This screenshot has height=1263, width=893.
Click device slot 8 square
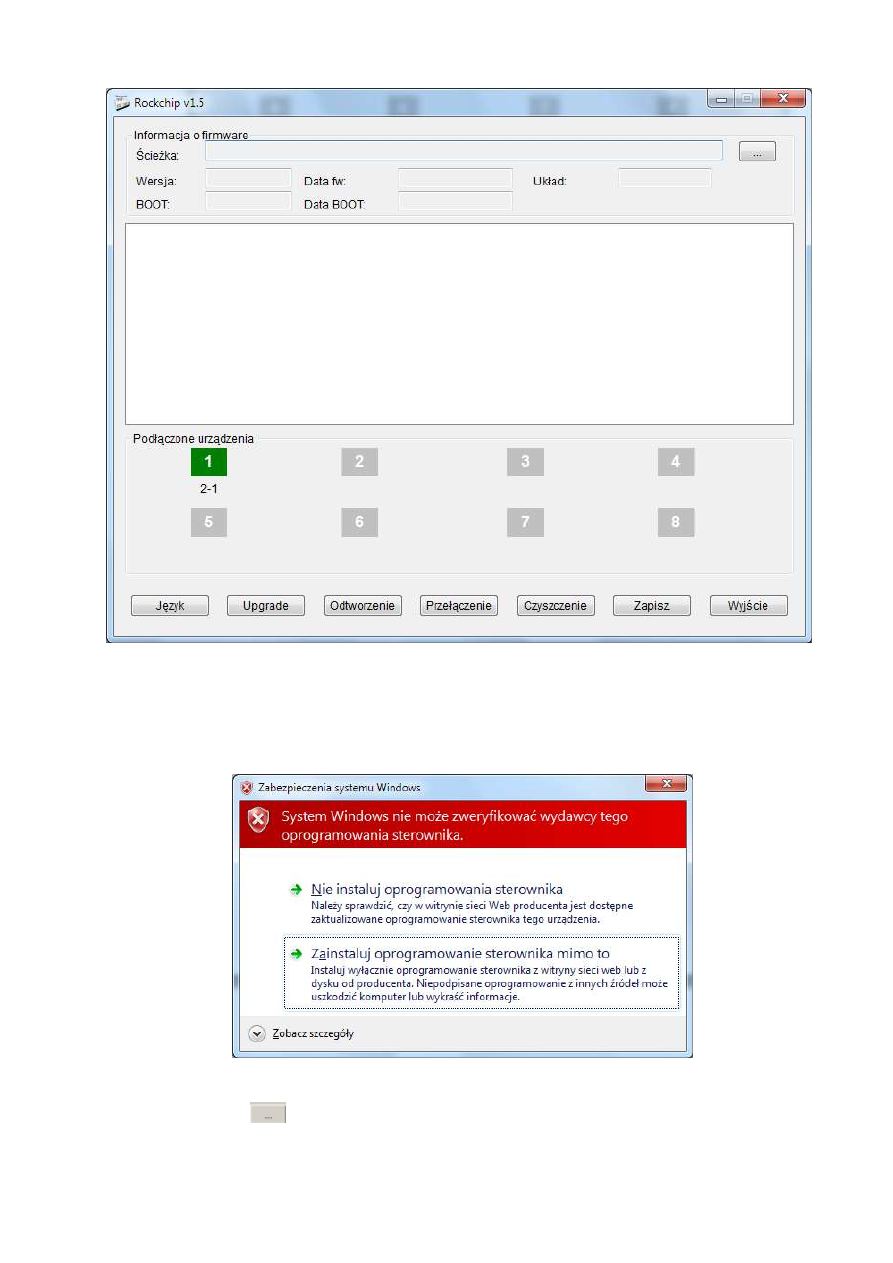(676, 522)
